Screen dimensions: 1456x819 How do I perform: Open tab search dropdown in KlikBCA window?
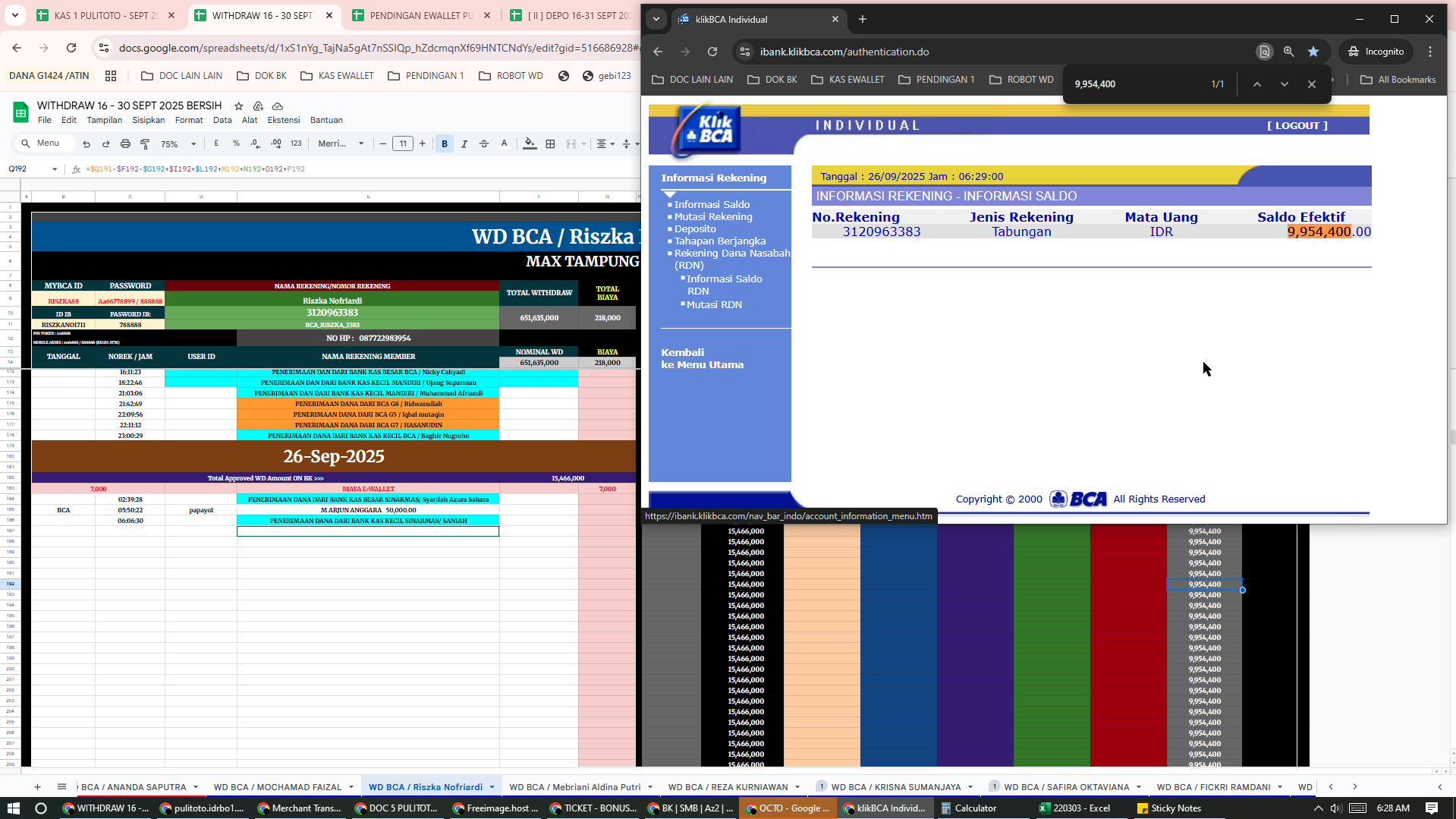click(656, 19)
